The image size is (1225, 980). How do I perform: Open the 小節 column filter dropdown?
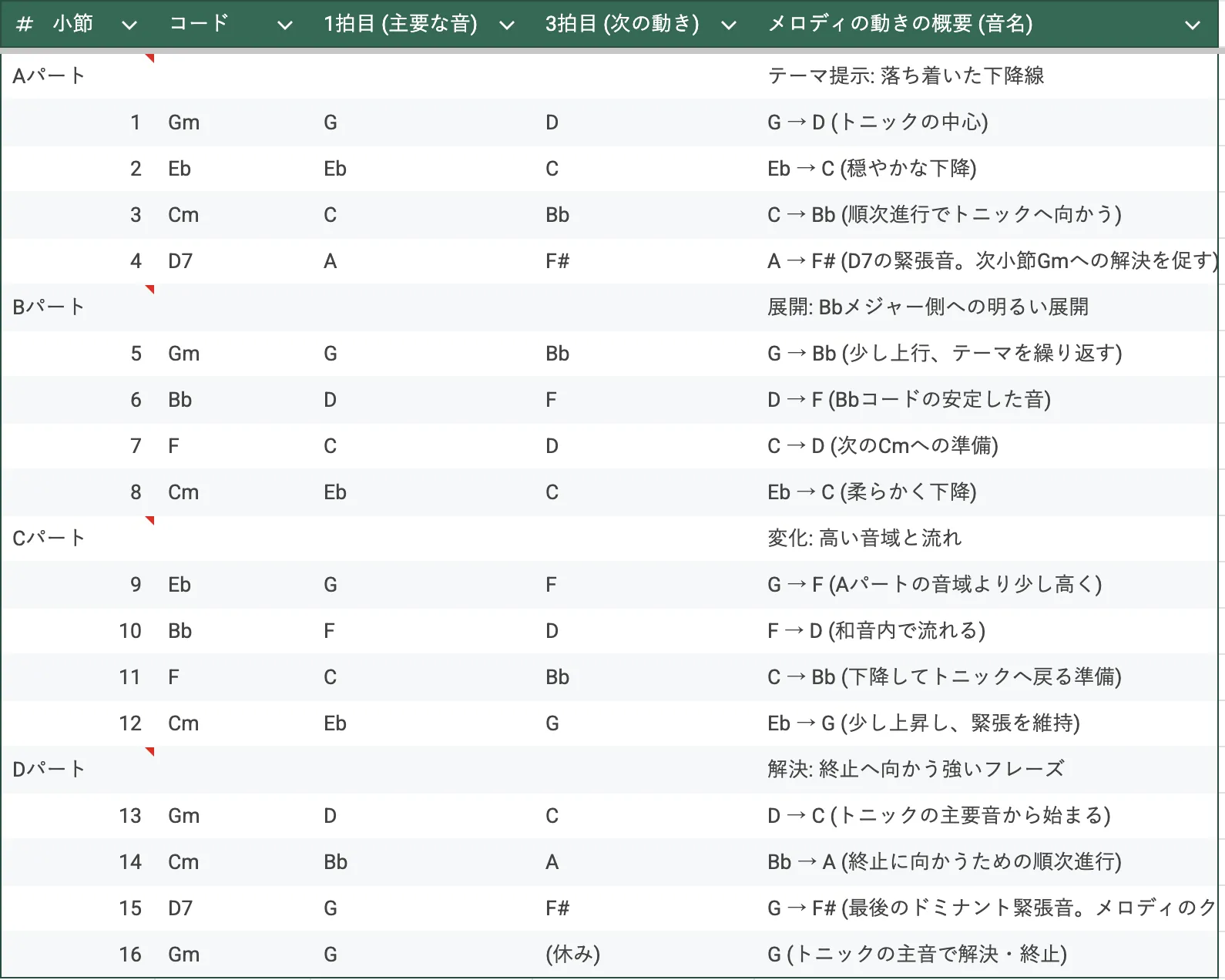point(129,25)
